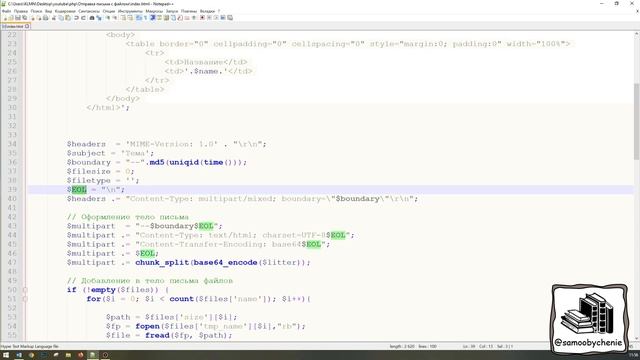
Task: Open the Firefox taskbar icon
Action: (81, 355)
